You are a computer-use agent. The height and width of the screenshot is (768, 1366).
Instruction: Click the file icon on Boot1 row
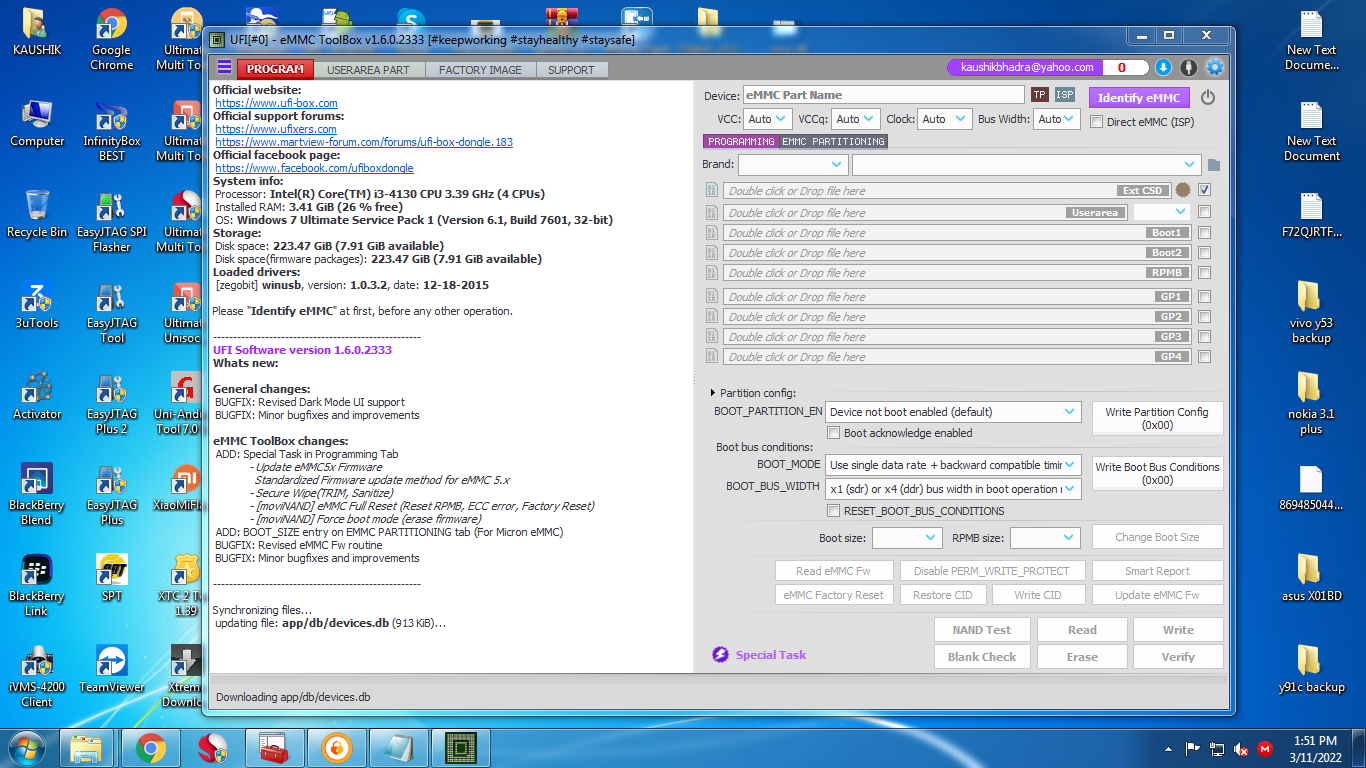712,233
